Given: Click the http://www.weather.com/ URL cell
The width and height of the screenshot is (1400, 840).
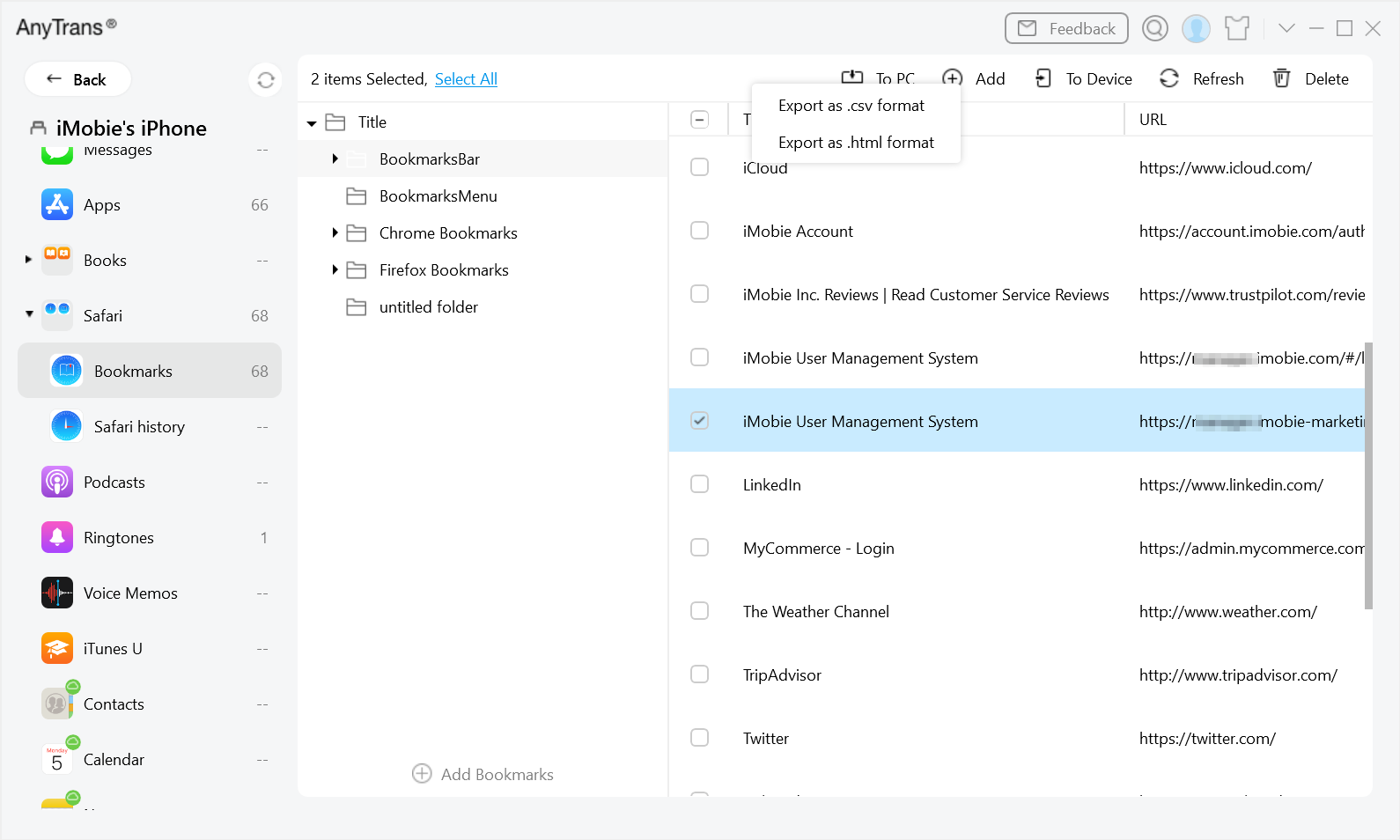Looking at the screenshot, I should [1227, 612].
